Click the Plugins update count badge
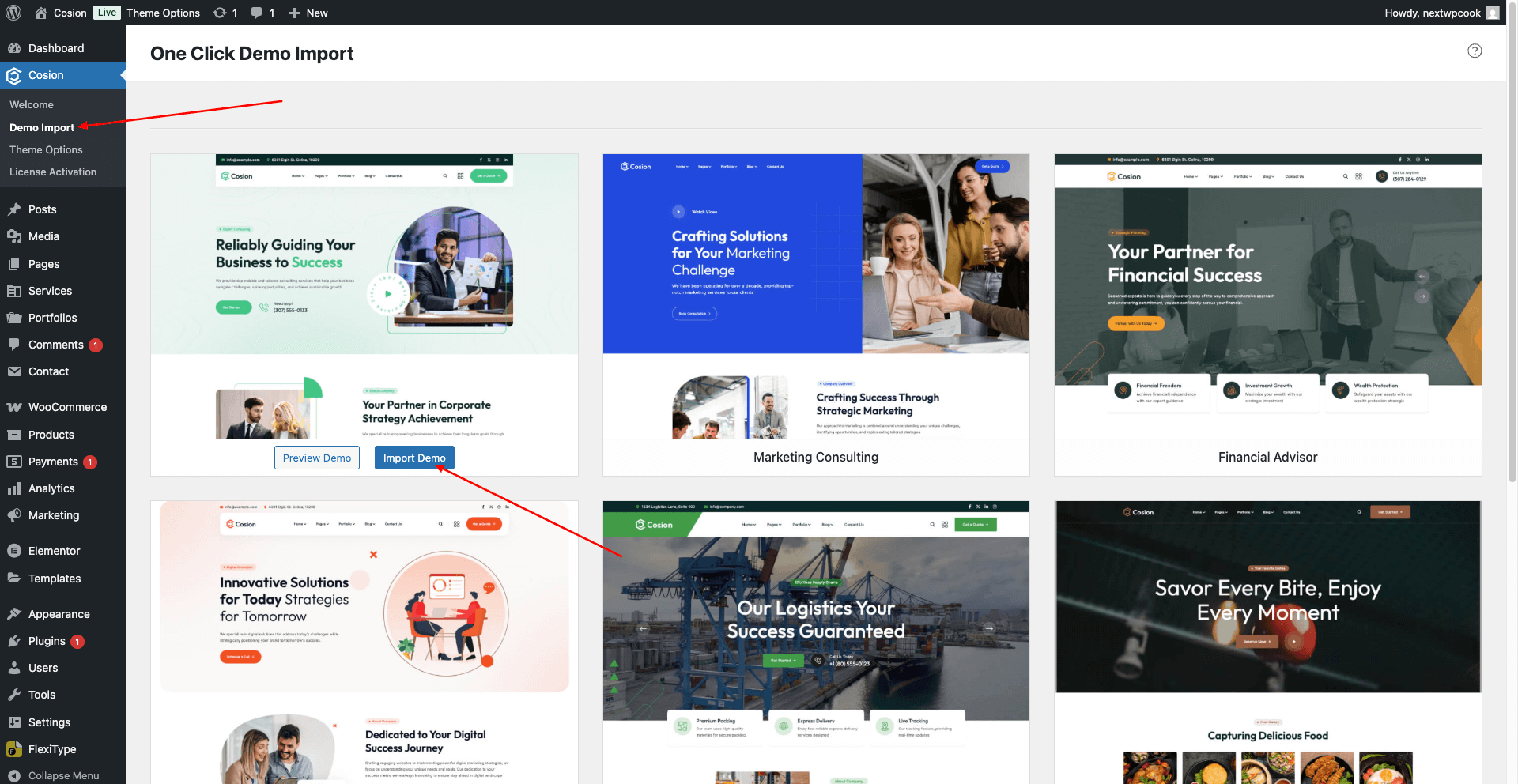1518x784 pixels. tap(77, 642)
